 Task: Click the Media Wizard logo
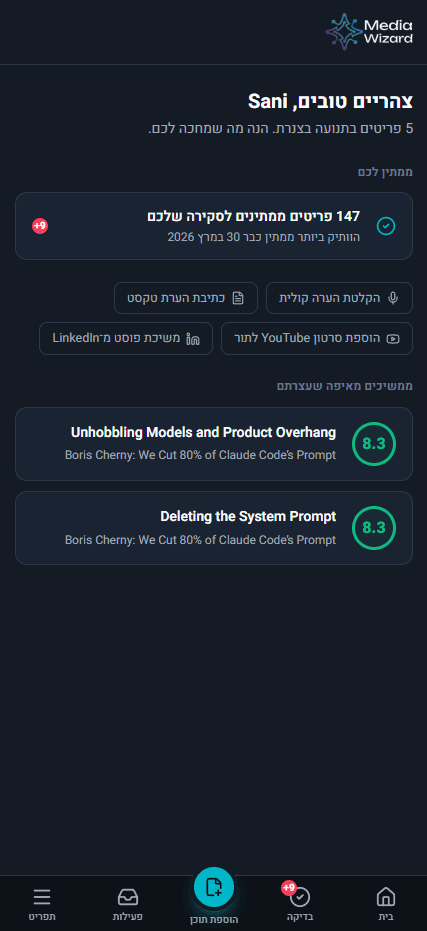[x=369, y=32]
